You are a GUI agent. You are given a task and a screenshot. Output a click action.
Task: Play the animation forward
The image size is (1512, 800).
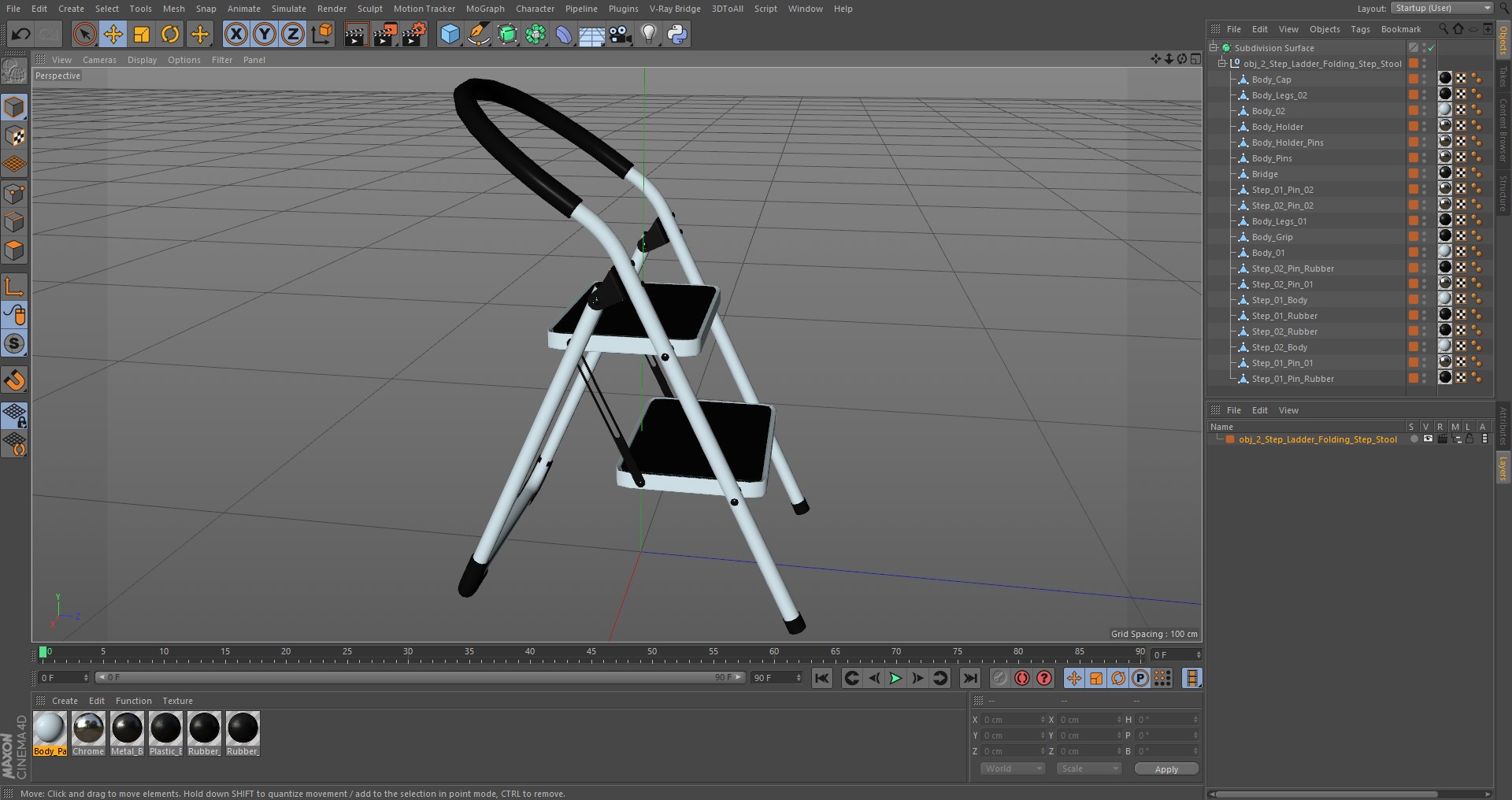click(x=895, y=678)
